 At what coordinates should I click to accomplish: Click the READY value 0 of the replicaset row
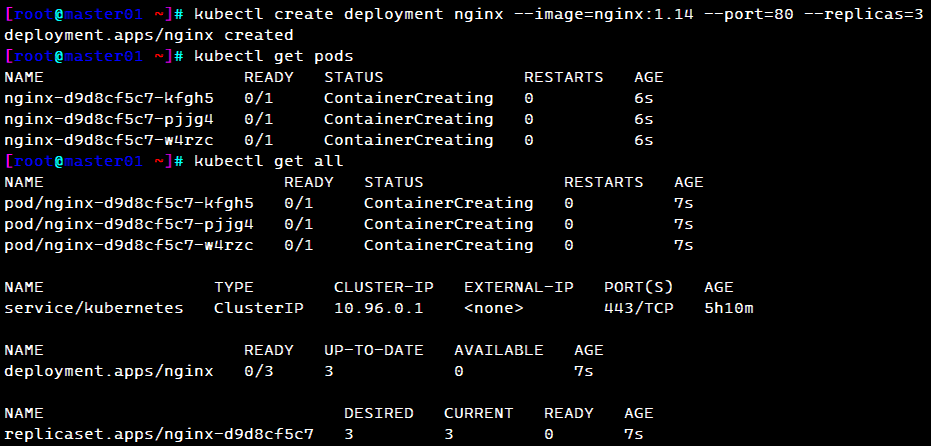[x=549, y=434]
